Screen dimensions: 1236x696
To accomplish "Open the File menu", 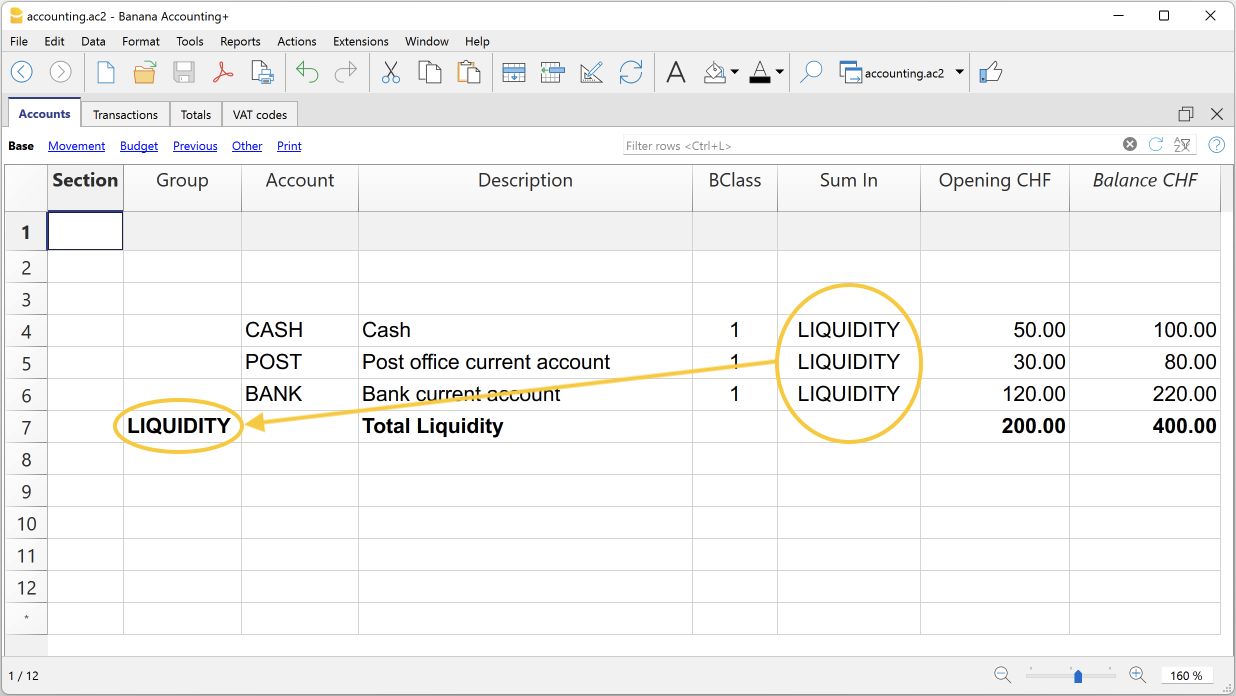I will pos(19,41).
